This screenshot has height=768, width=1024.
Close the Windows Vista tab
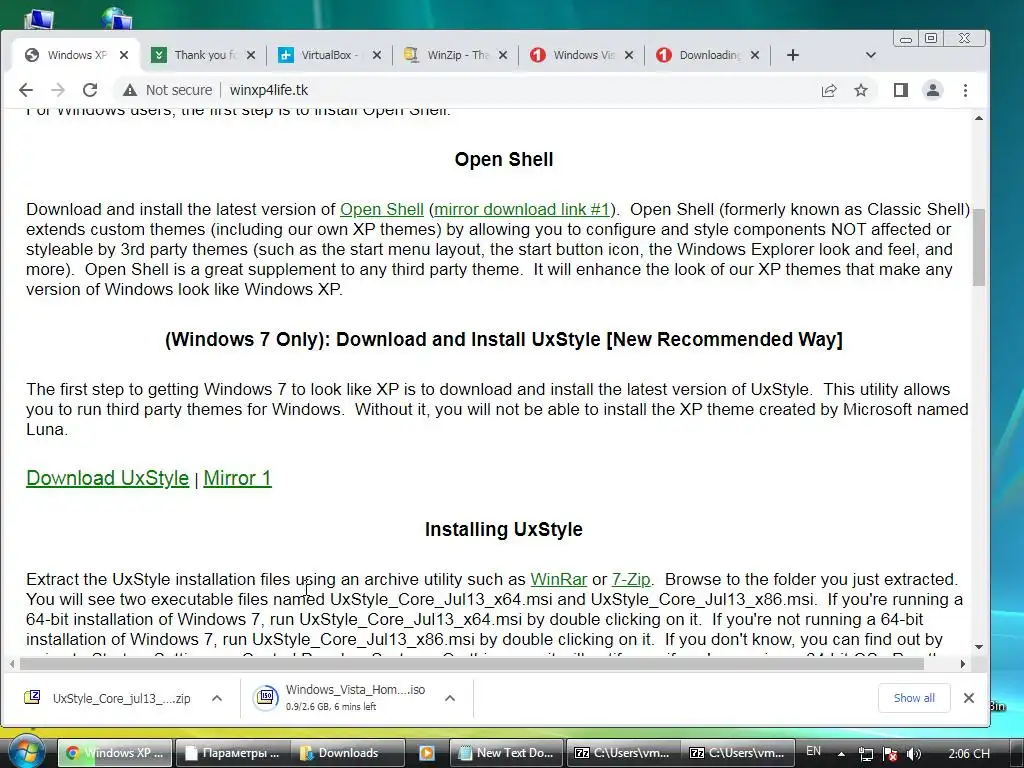pos(629,56)
